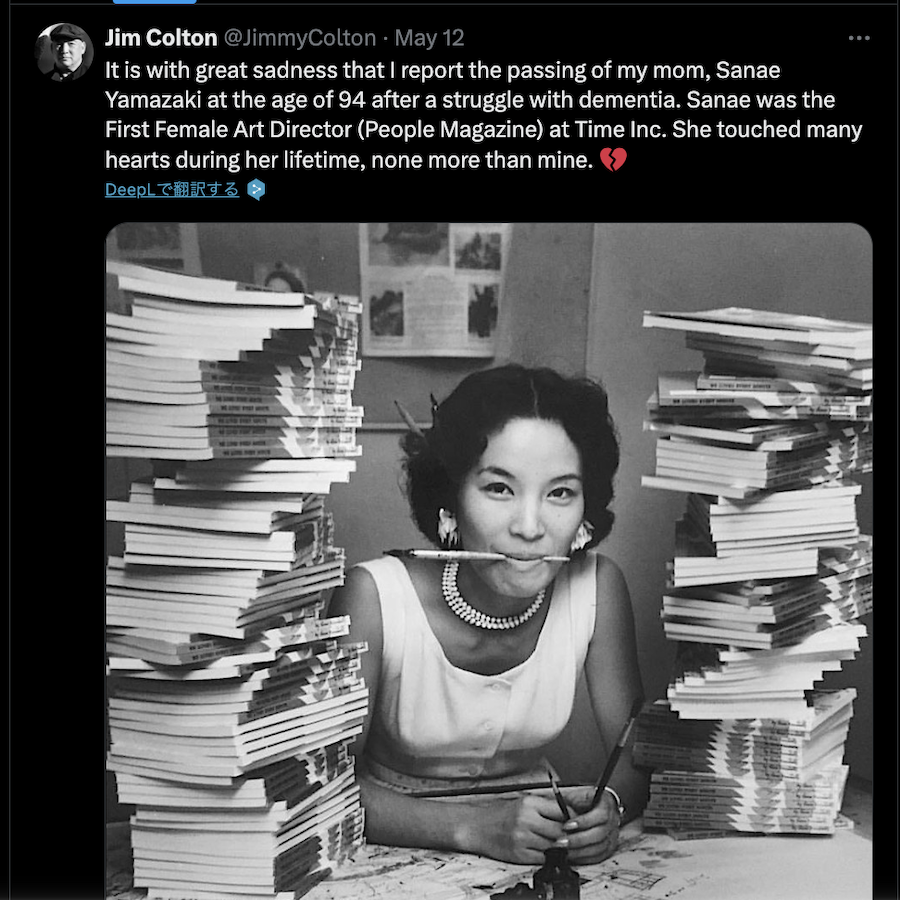Open the tweet via its May 12 timestamp

click(429, 38)
